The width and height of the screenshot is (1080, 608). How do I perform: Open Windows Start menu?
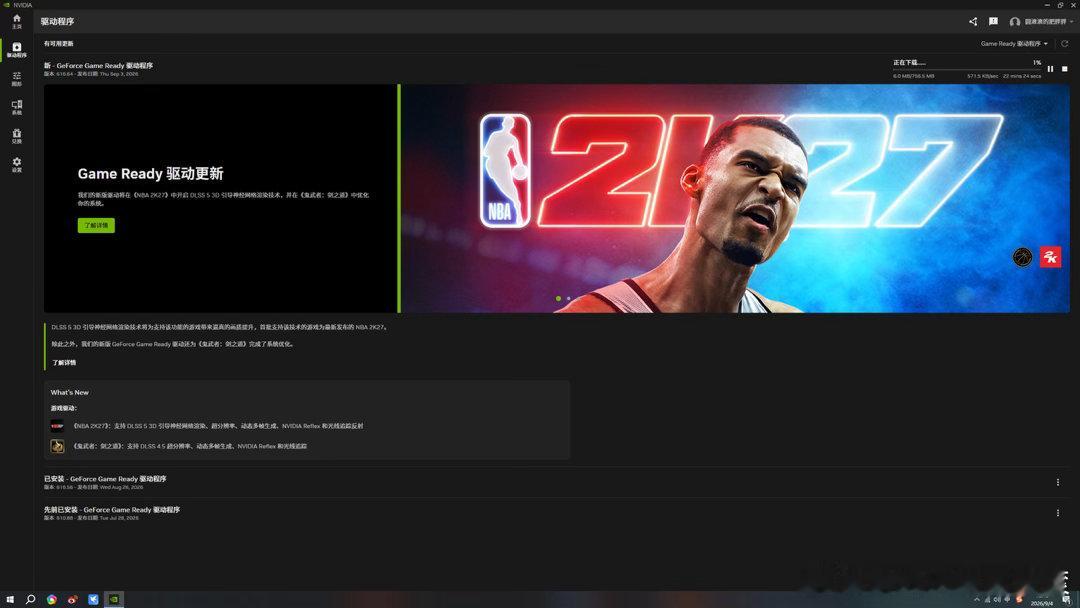[x=10, y=599]
